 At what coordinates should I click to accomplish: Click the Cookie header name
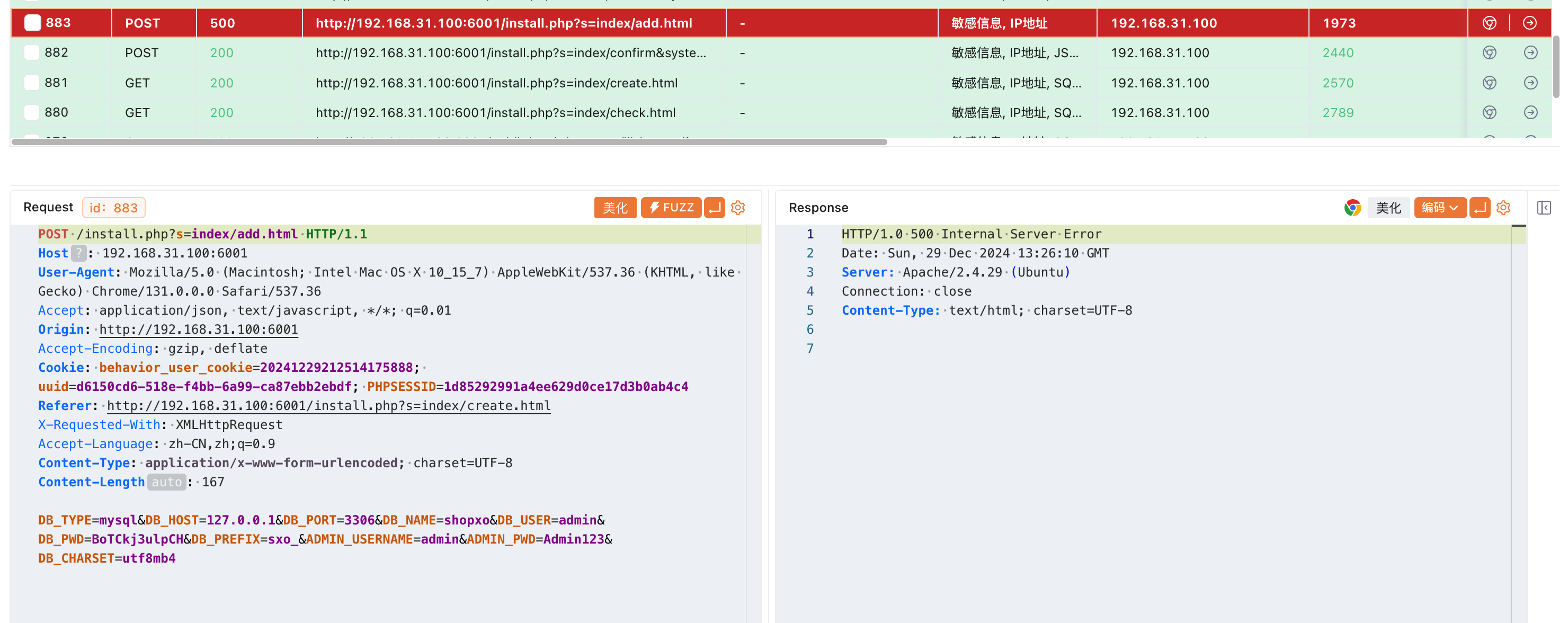(x=61, y=368)
